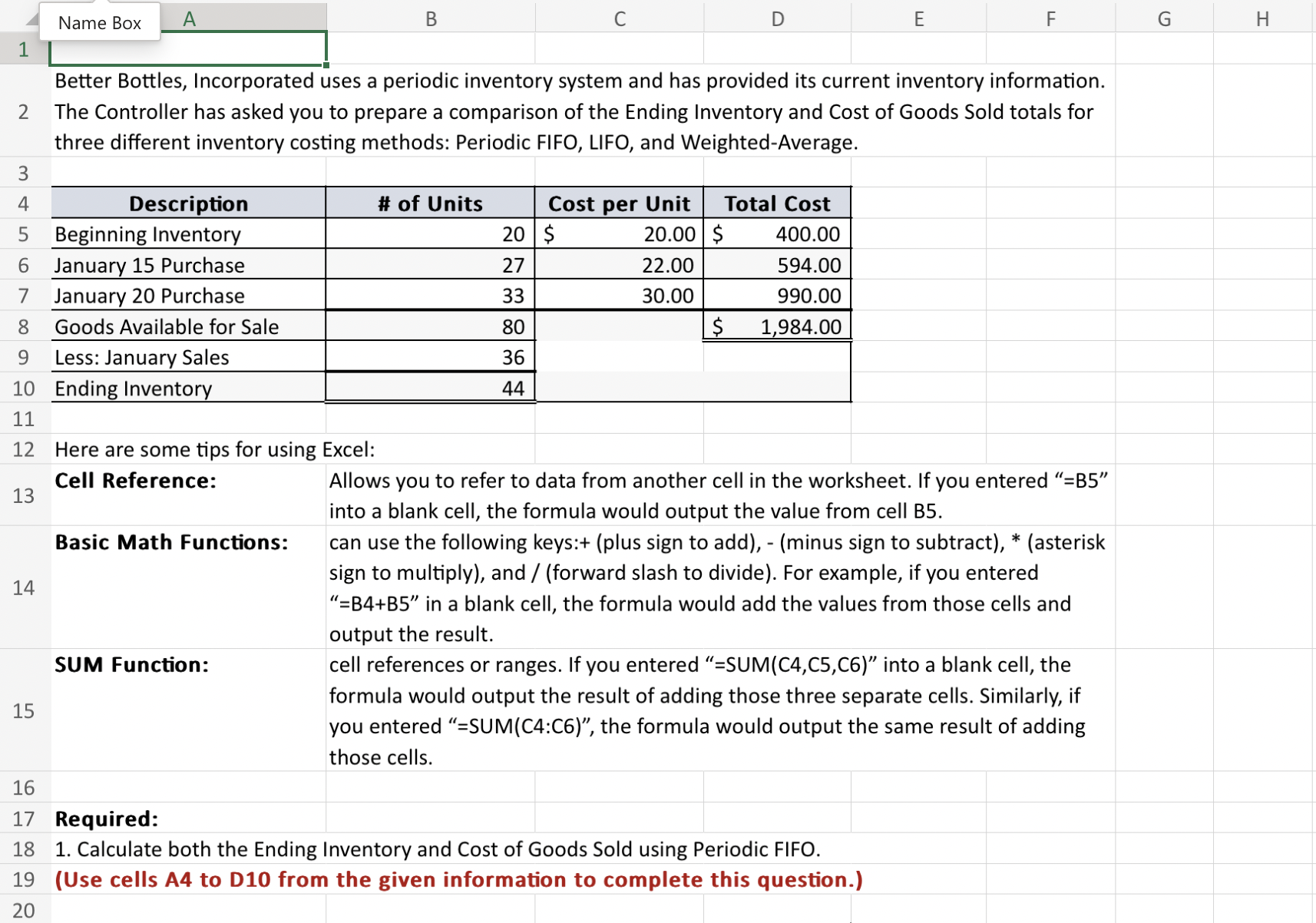Click the 'SUM Function:' label cell
The width and height of the screenshot is (1316, 923).
[x=189, y=710]
